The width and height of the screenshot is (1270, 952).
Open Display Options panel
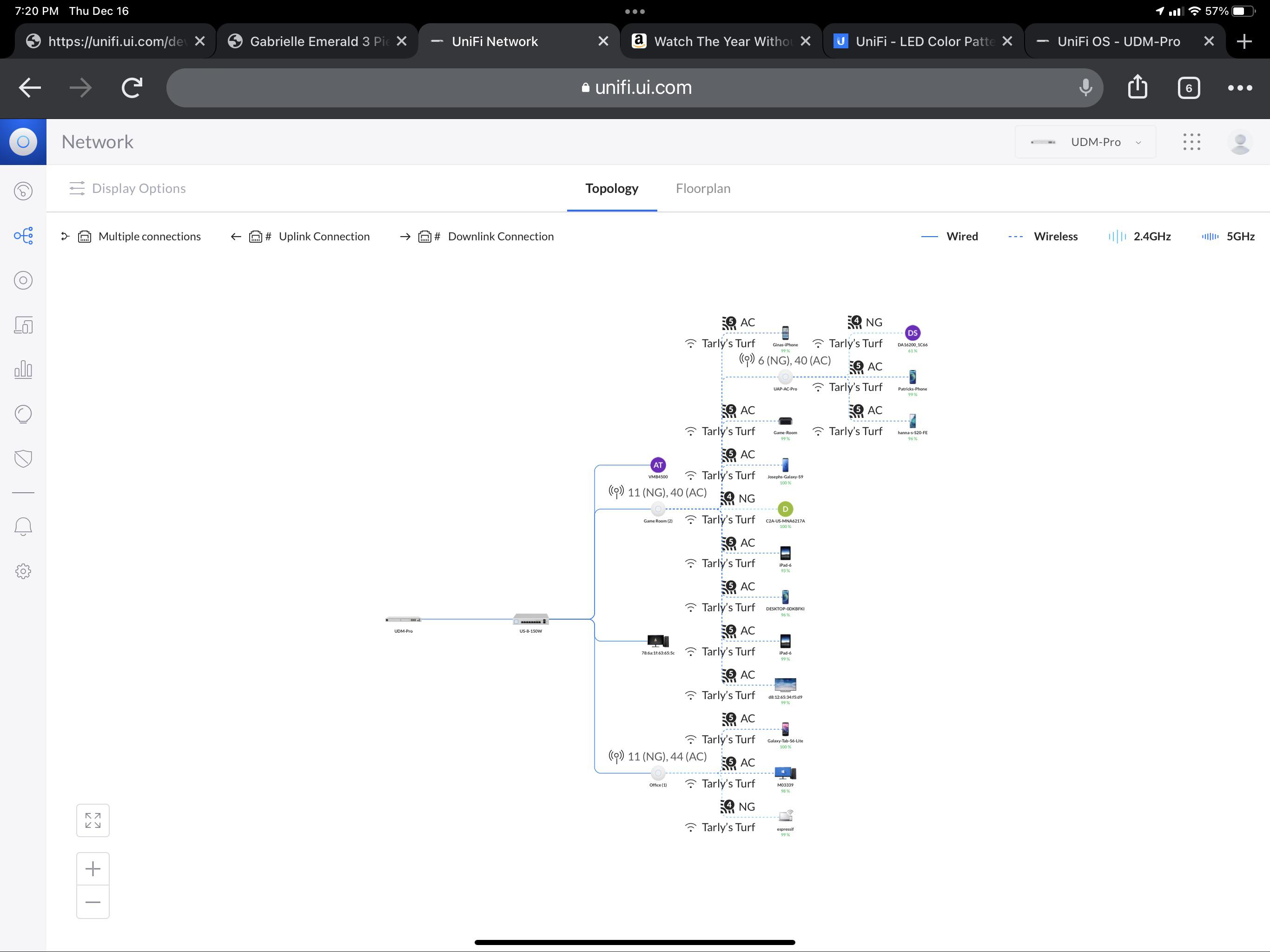click(x=127, y=188)
